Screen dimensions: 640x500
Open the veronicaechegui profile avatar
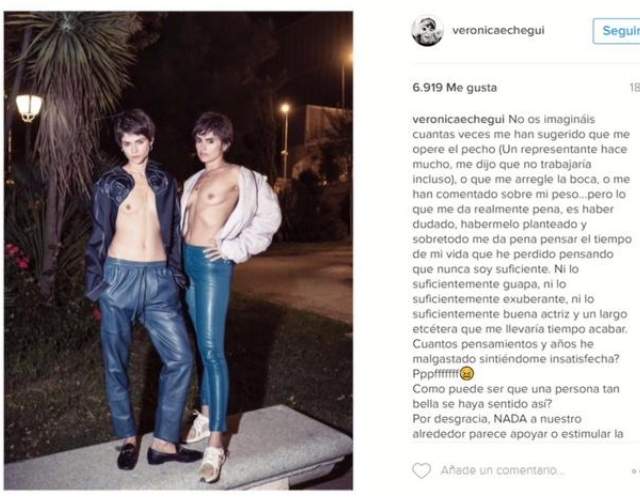click(x=427, y=31)
